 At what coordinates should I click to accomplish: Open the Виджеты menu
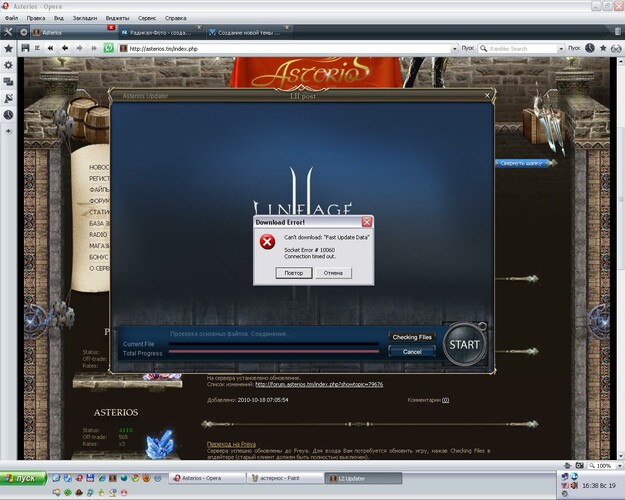[117, 18]
